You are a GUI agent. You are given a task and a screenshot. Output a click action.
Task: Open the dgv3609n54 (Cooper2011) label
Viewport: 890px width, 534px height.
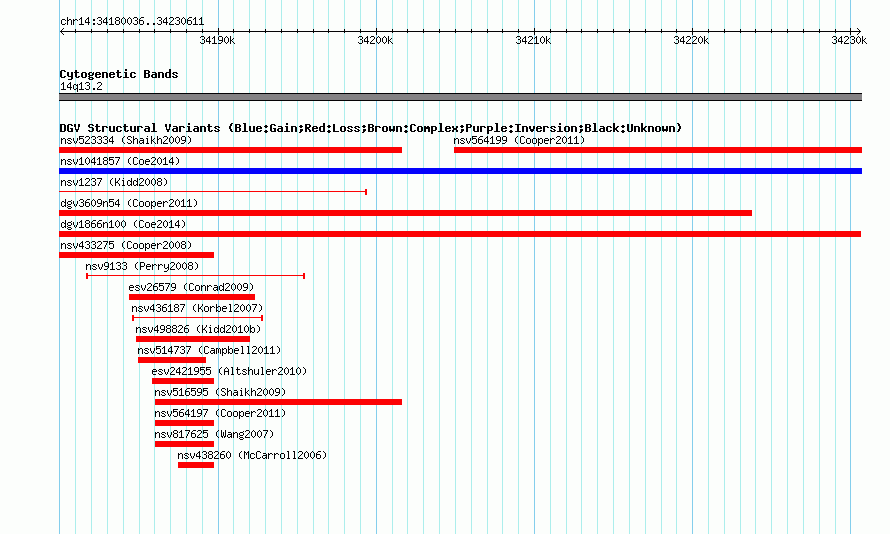(x=129, y=203)
